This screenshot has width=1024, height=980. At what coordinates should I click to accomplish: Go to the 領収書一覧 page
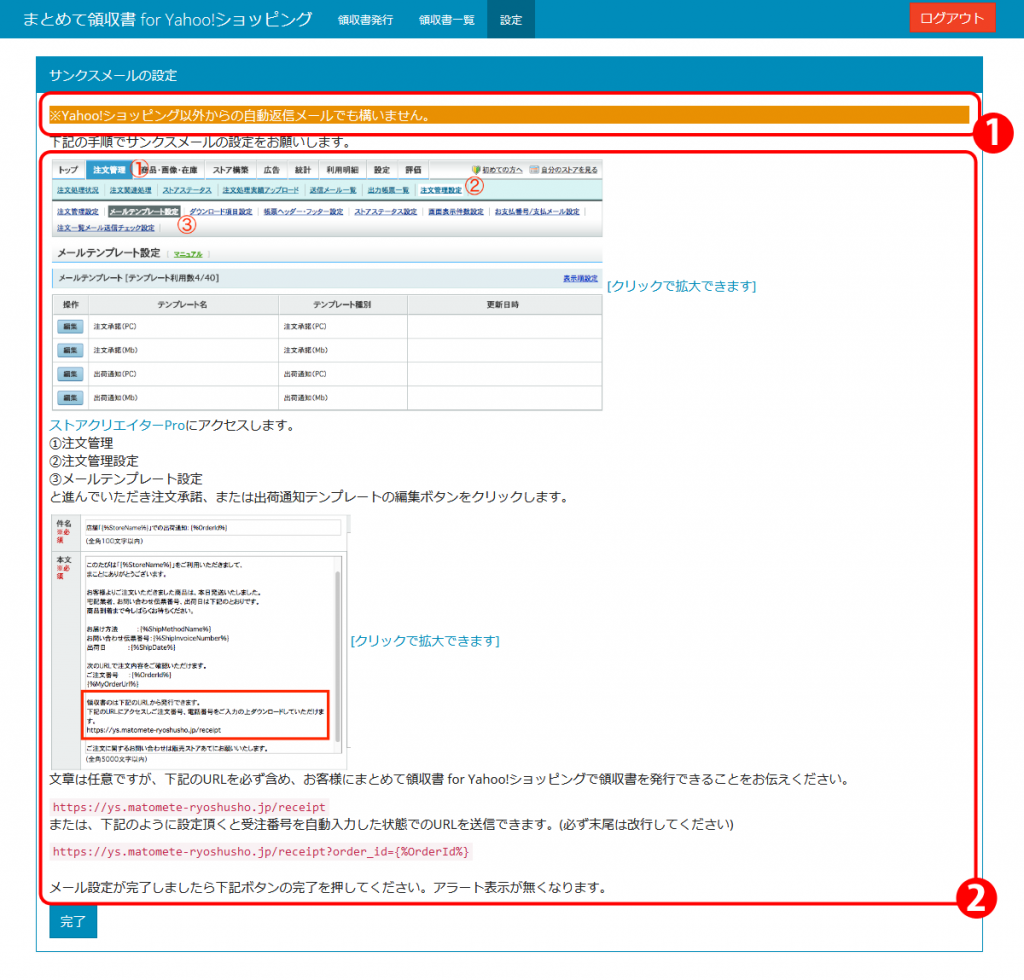[446, 20]
